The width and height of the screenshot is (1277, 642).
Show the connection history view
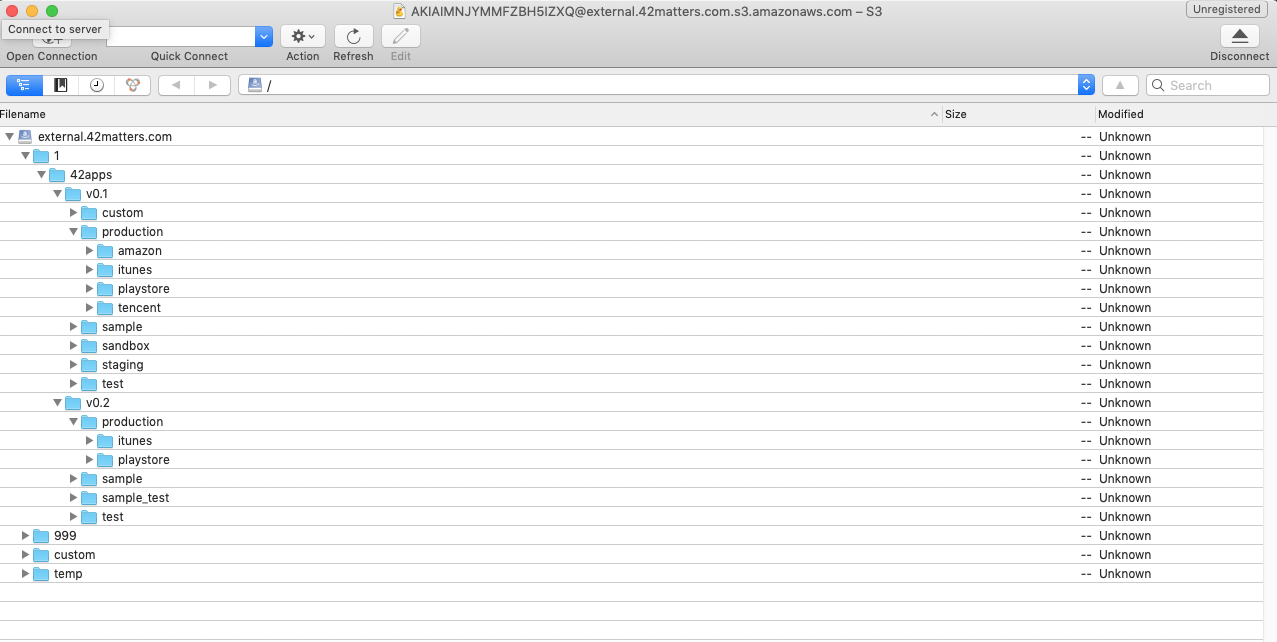[97, 85]
